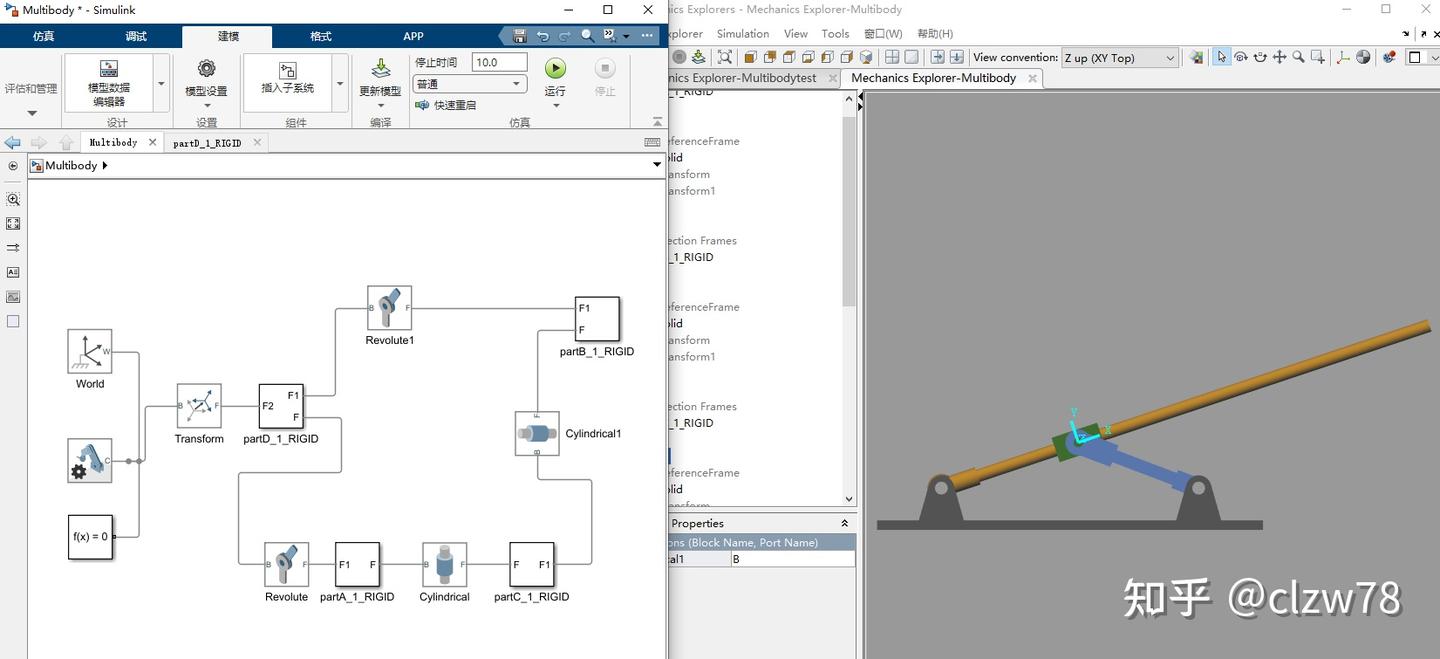The width and height of the screenshot is (1440, 659).
Task: Click the 停止 stop button
Action: coord(605,67)
